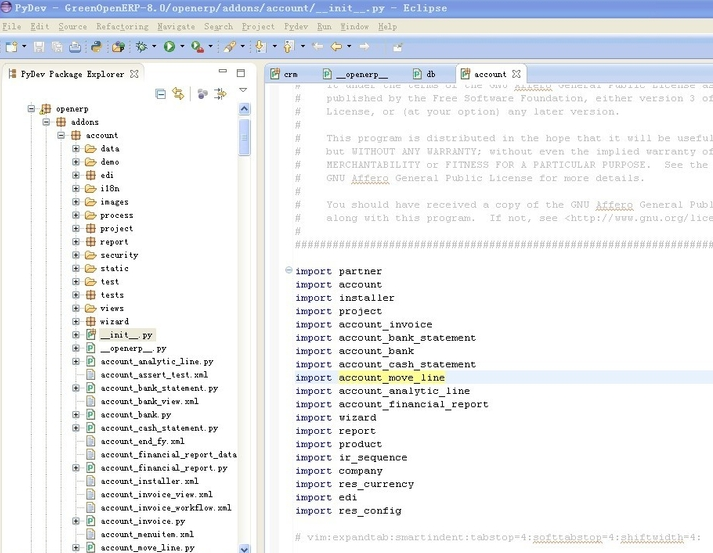Click the Debug bug icon

tap(141, 46)
